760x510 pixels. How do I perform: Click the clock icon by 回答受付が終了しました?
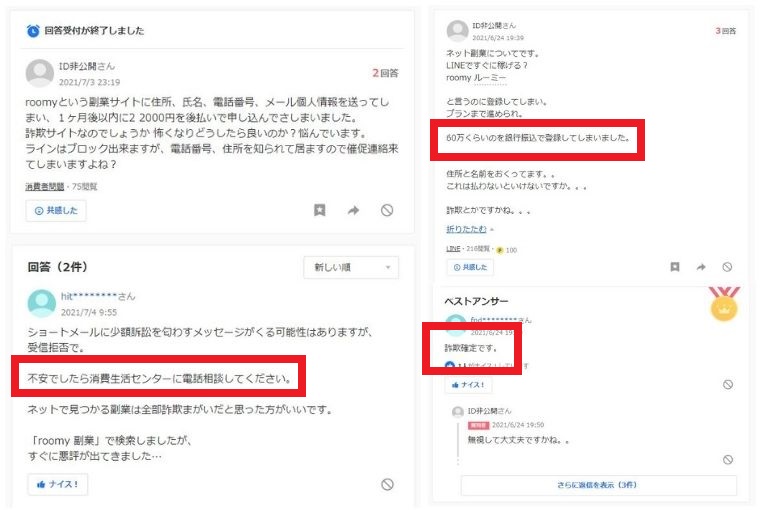pyautogui.click(x=33, y=31)
